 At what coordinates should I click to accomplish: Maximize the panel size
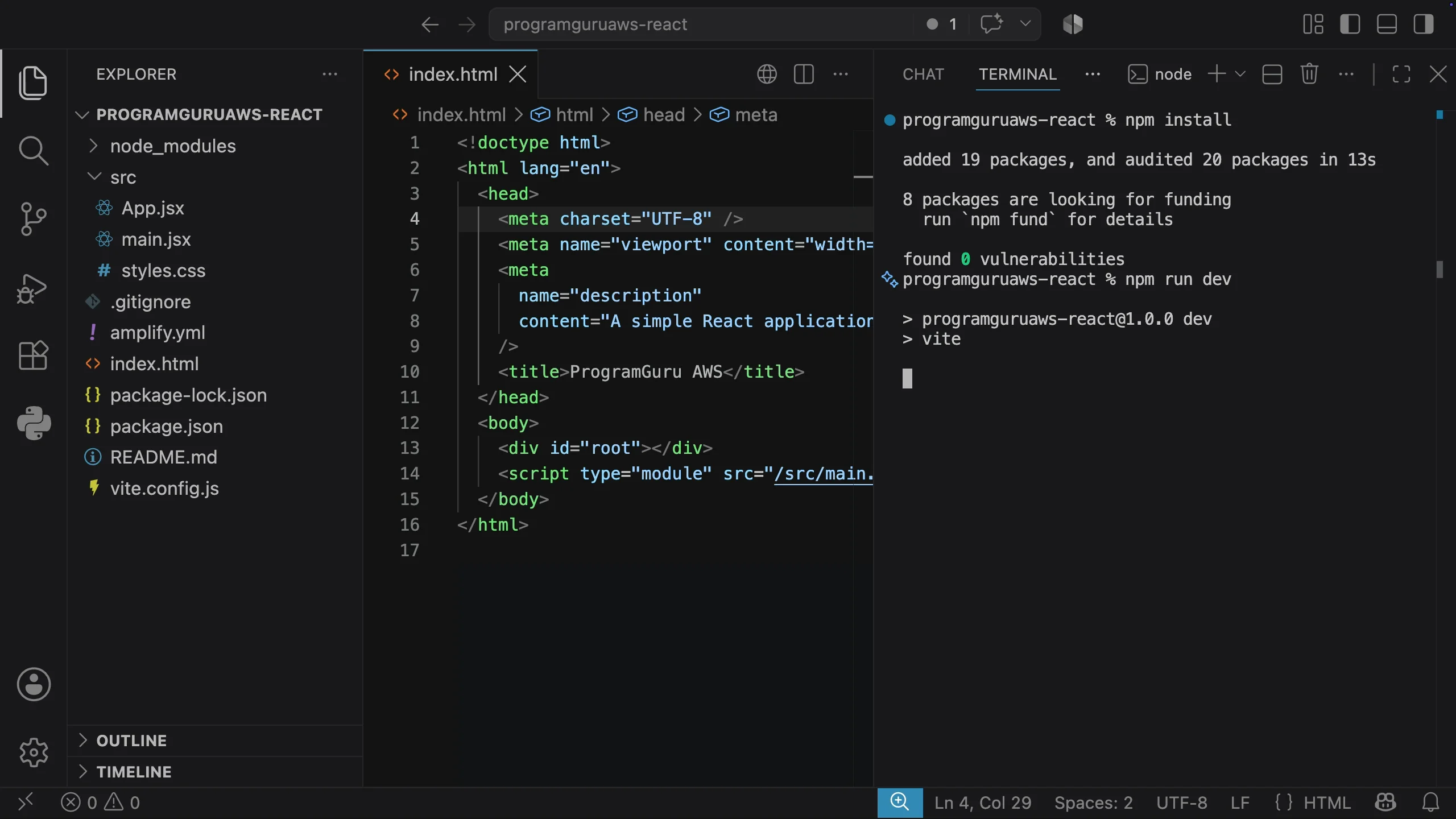click(1401, 74)
